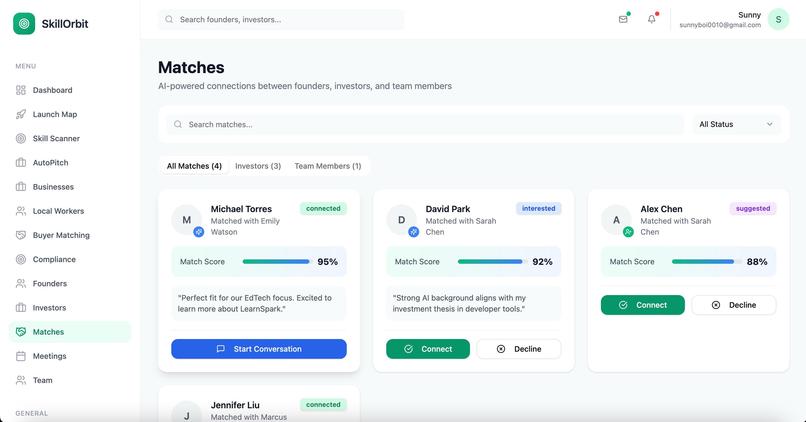Click Michael Torres quote about EdTech focus
The width and height of the screenshot is (806, 422).
coord(259,303)
